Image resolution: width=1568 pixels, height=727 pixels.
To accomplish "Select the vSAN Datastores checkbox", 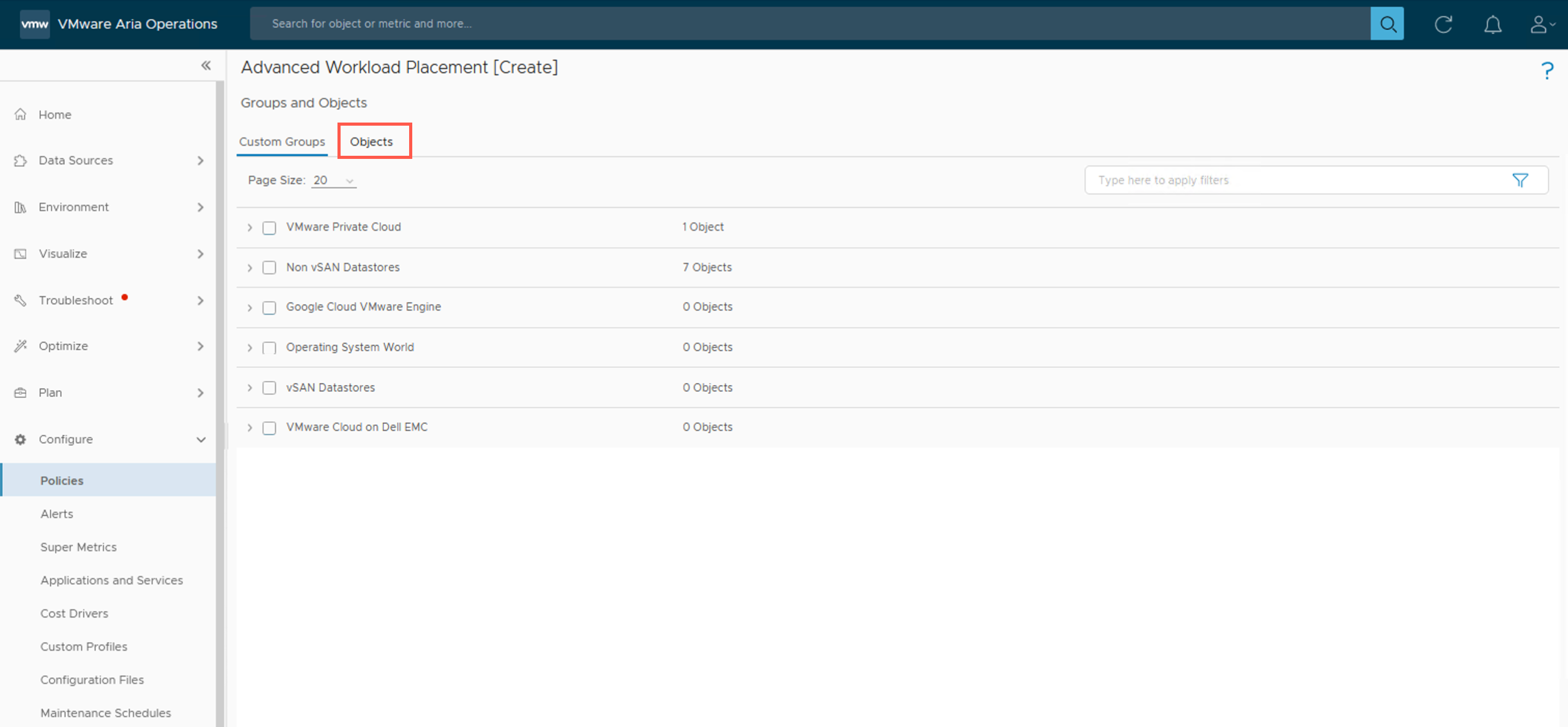I will click(x=269, y=388).
